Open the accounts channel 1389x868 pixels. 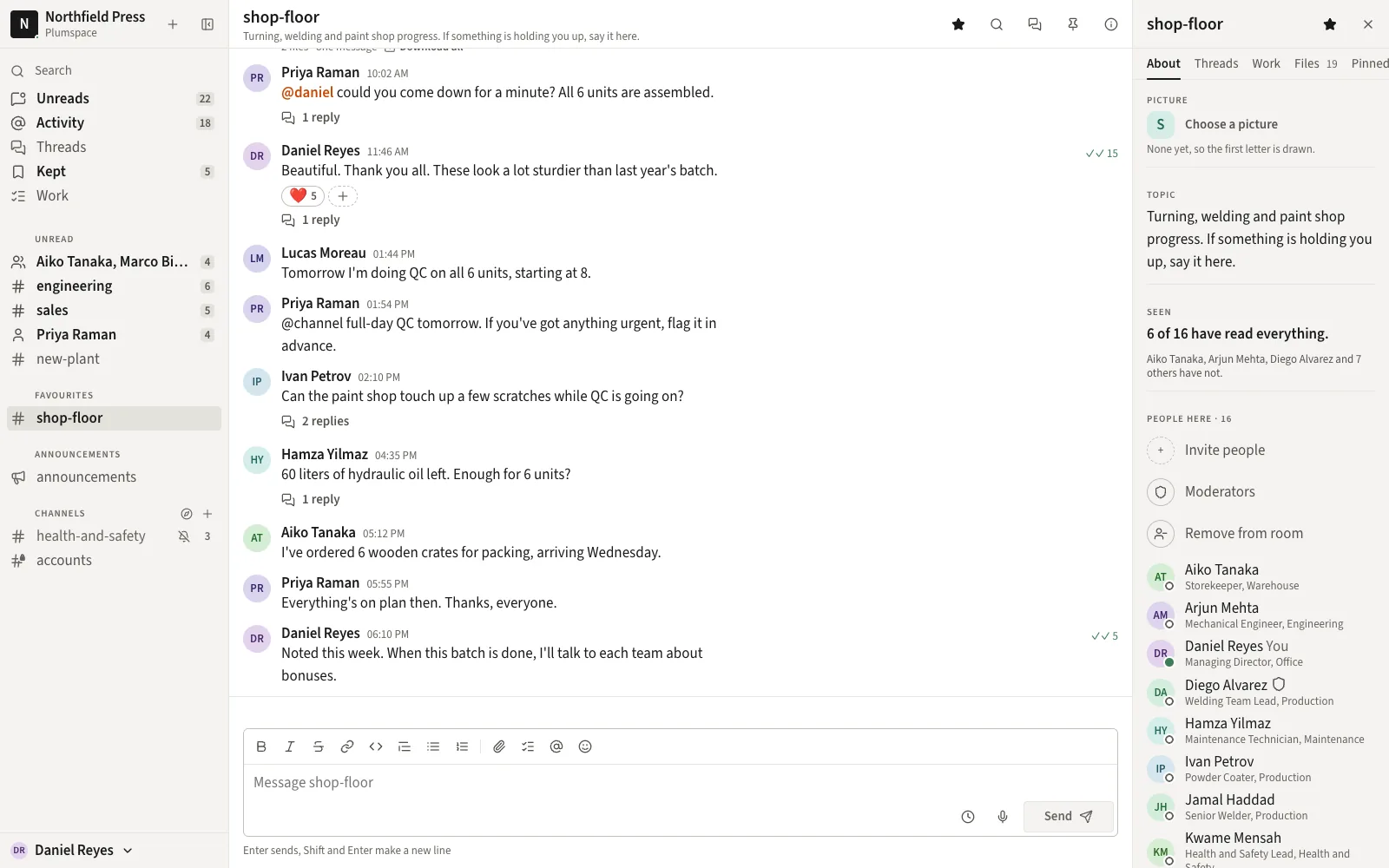click(x=114, y=560)
